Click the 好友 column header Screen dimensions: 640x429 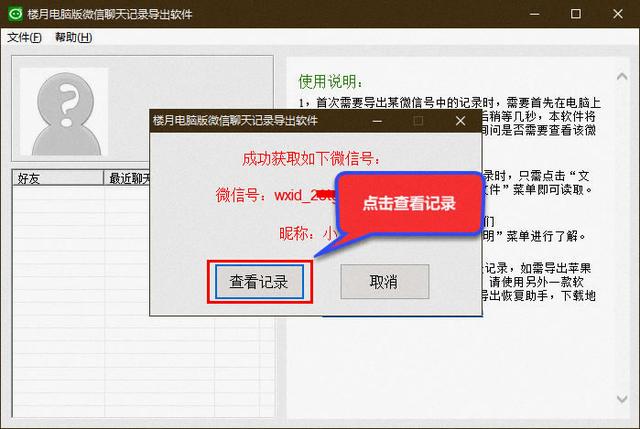[58, 178]
